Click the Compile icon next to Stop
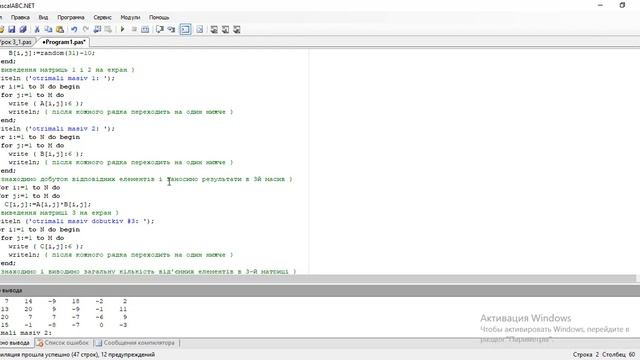This screenshot has width=640, height=360. [145, 29]
